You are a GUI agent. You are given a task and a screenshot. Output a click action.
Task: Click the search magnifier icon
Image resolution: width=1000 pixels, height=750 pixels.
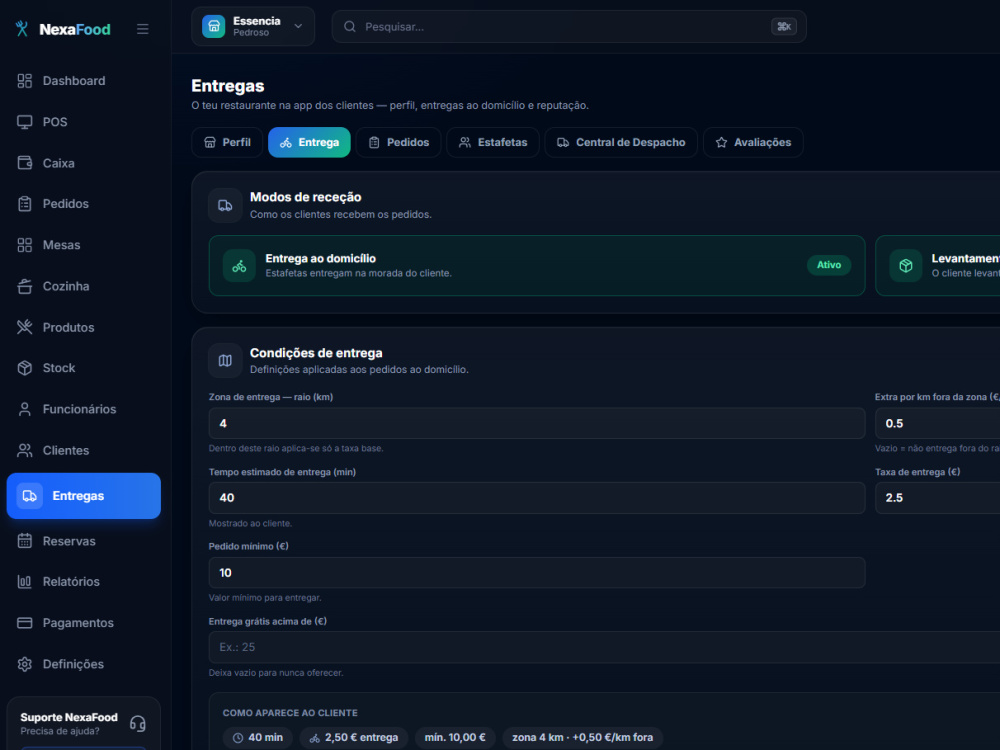click(x=349, y=27)
